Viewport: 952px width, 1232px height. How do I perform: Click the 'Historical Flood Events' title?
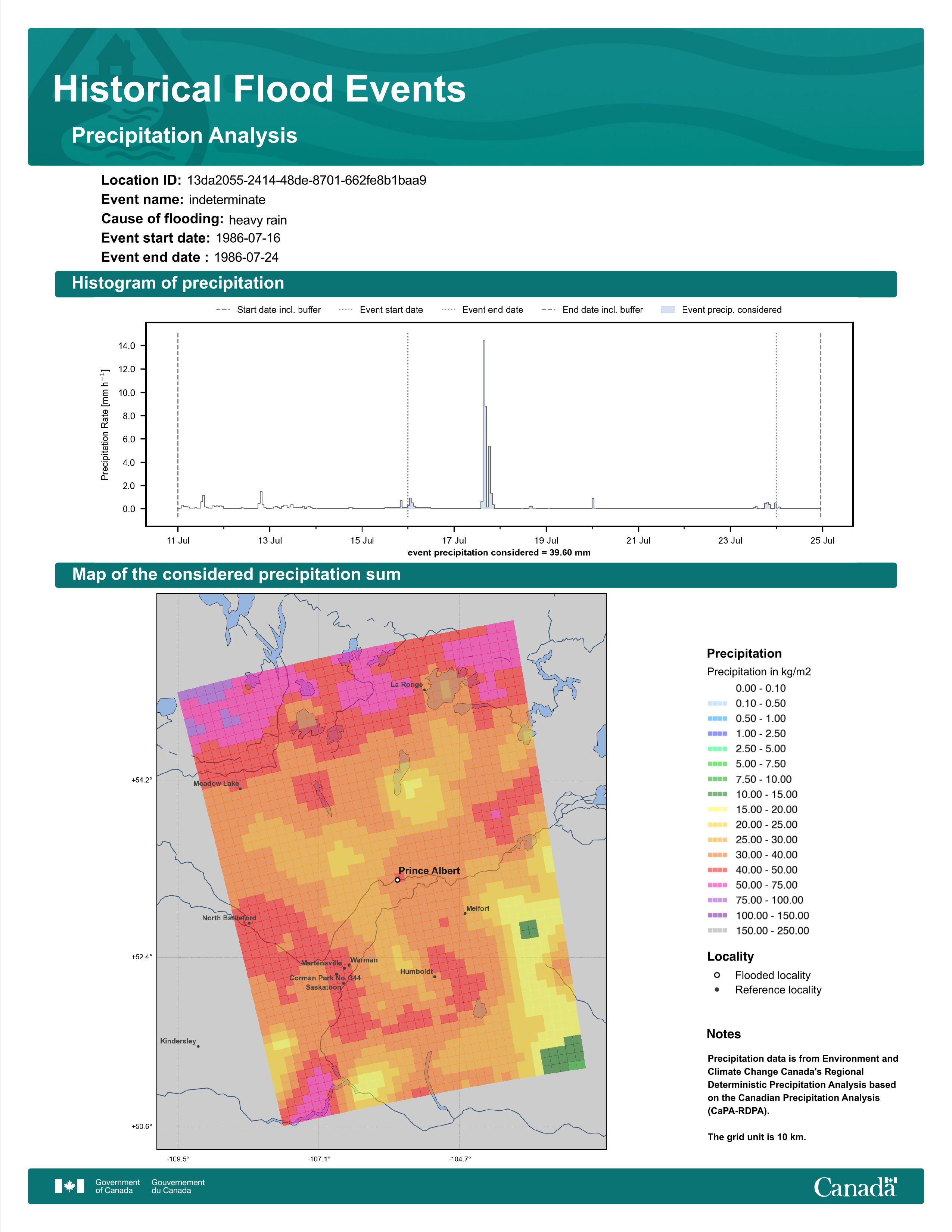point(259,89)
